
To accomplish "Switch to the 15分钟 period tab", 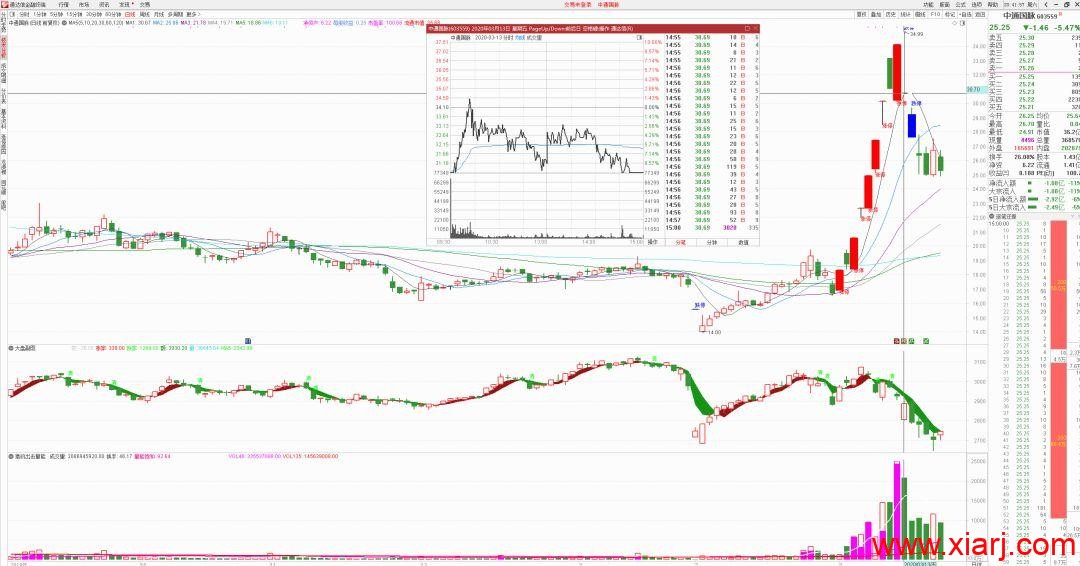I will (x=74, y=14).
